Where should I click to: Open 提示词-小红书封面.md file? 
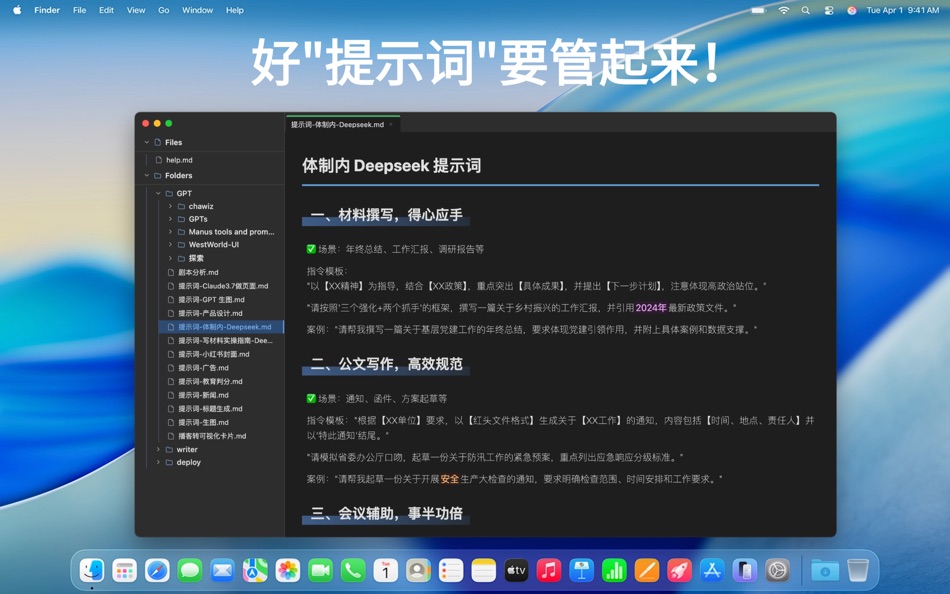[214, 355]
